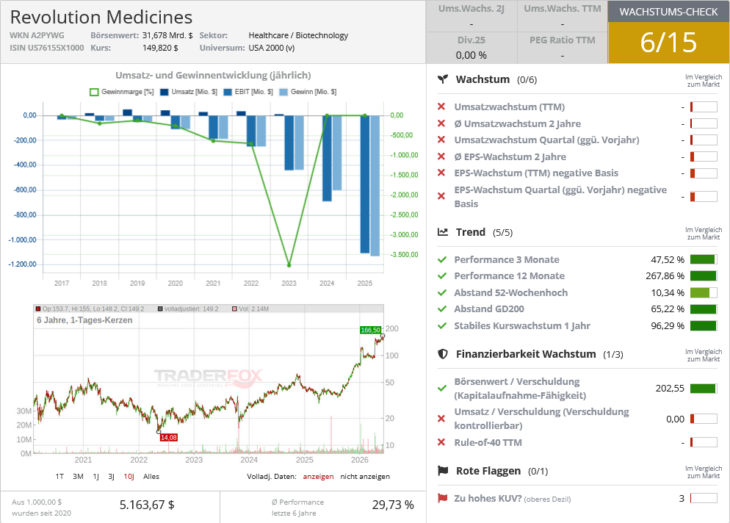Click the USA 2000 (v) universe

pos(271,48)
